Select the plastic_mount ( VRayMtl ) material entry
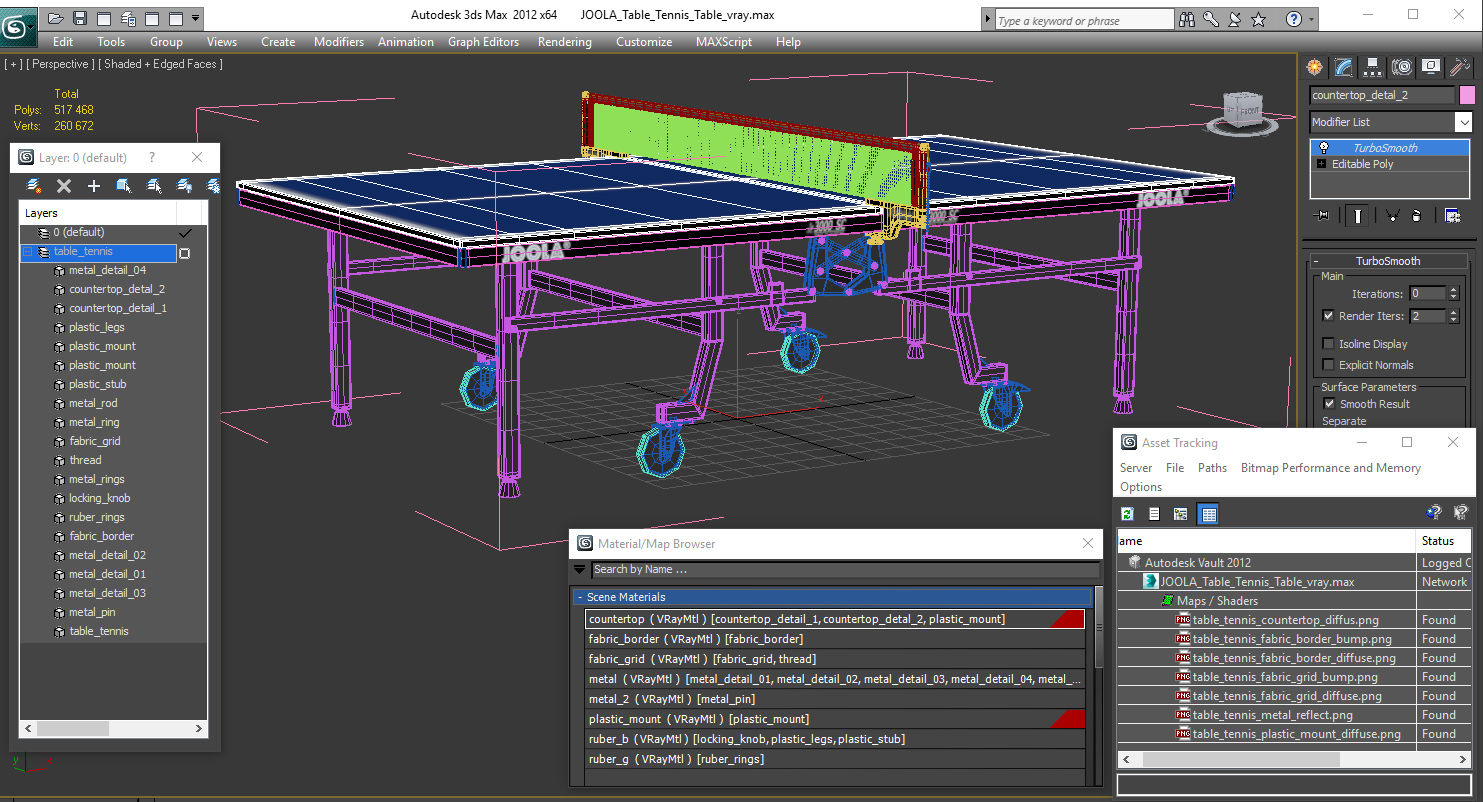1483x802 pixels. (x=835, y=719)
